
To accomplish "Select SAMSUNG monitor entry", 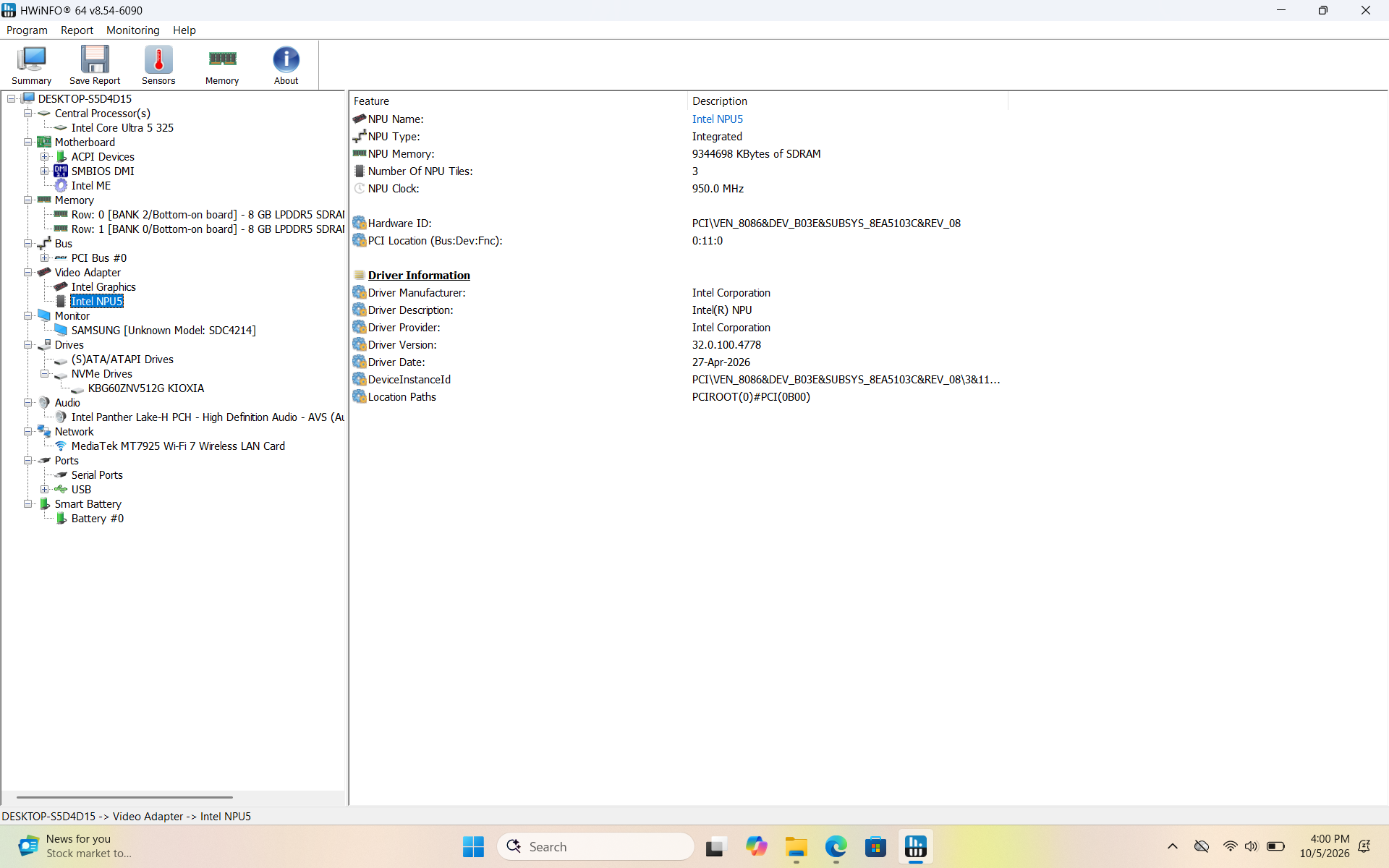I will [x=163, y=331].
